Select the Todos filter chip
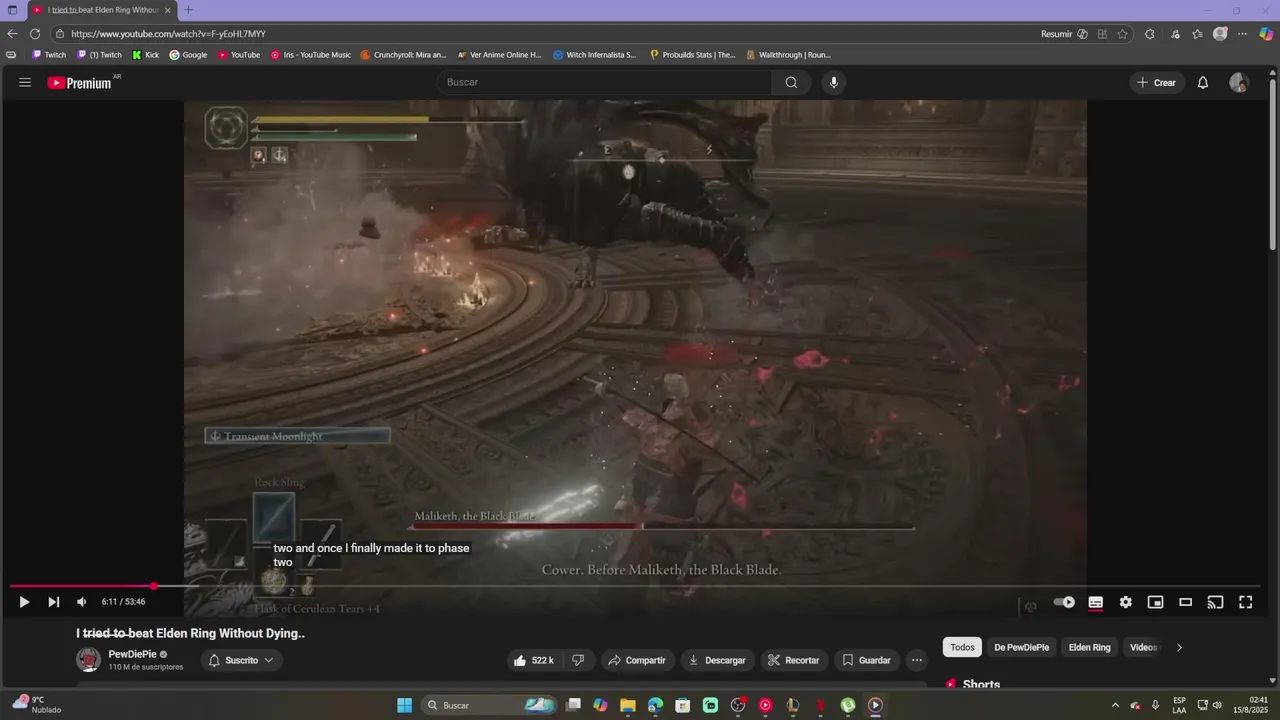Image resolution: width=1280 pixels, height=720 pixels. pyautogui.click(x=962, y=647)
